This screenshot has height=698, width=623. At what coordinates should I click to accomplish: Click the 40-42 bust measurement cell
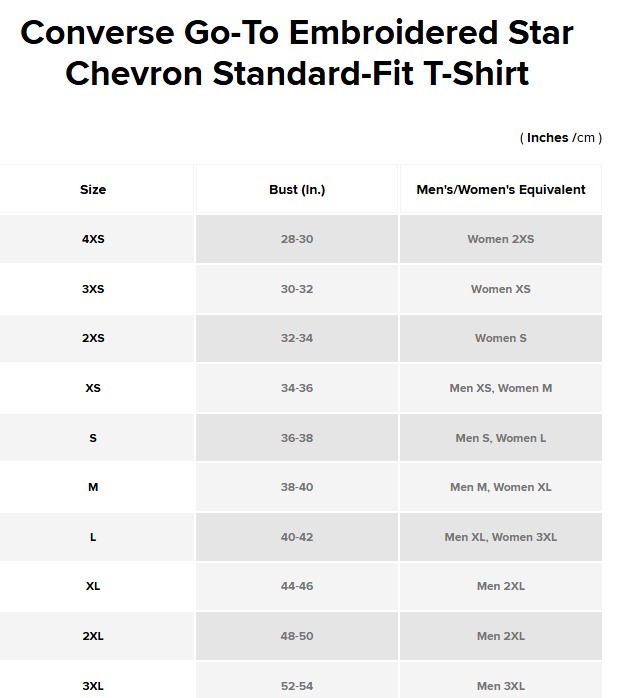297,537
